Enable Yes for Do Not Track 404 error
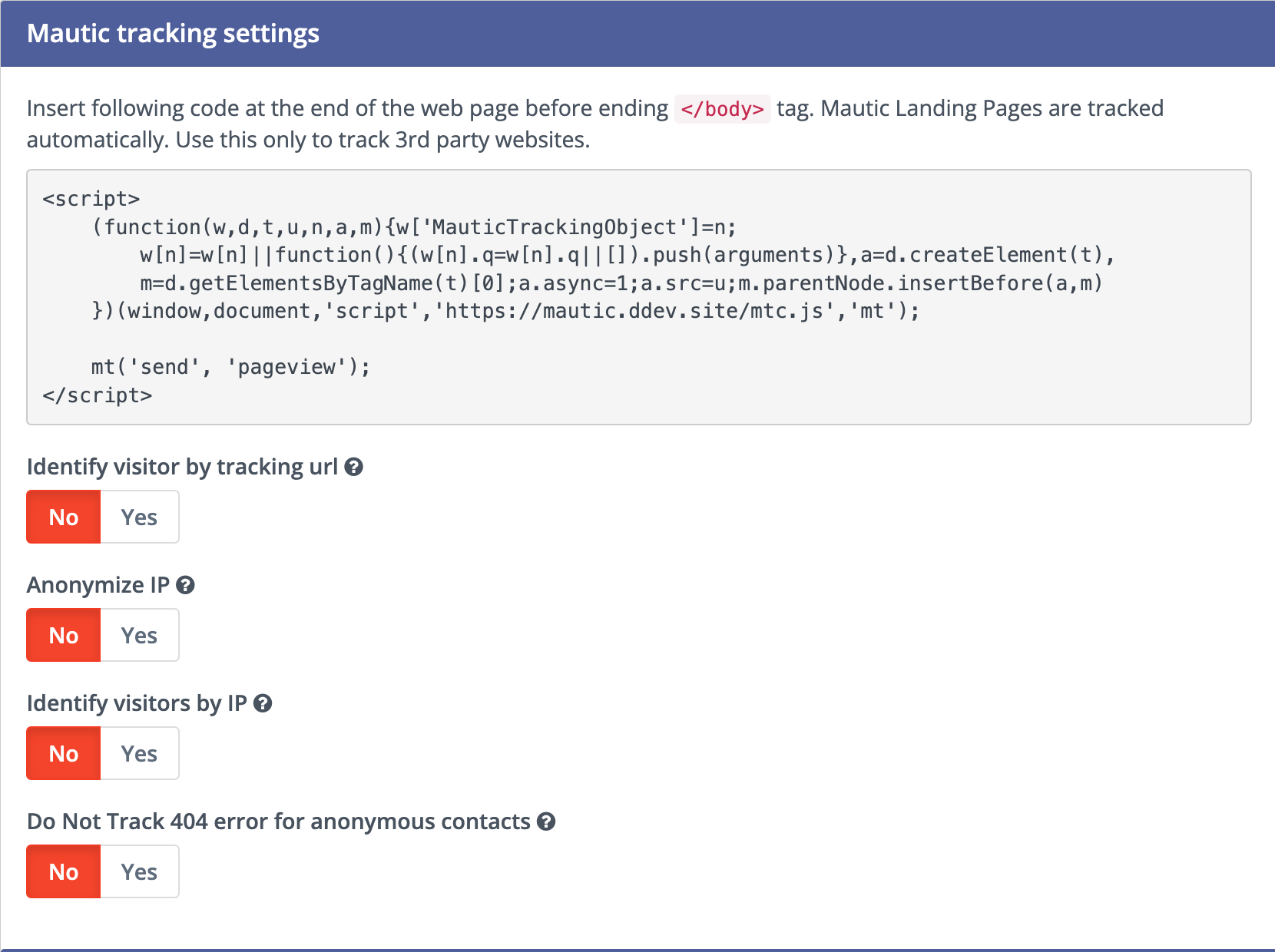 tap(139, 871)
